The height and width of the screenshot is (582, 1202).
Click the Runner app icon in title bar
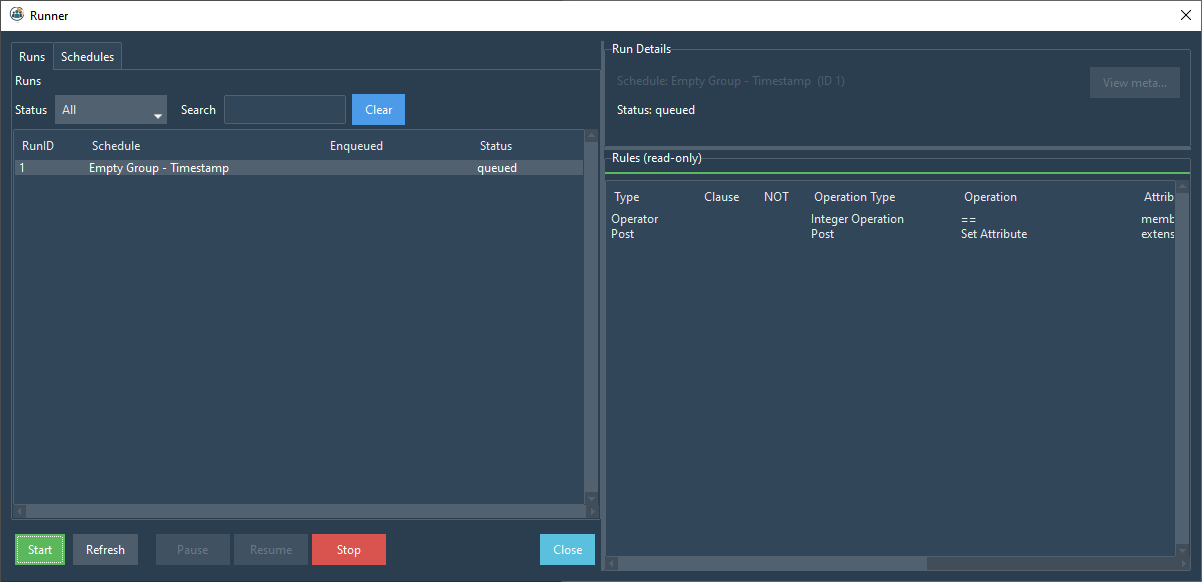(x=16, y=15)
